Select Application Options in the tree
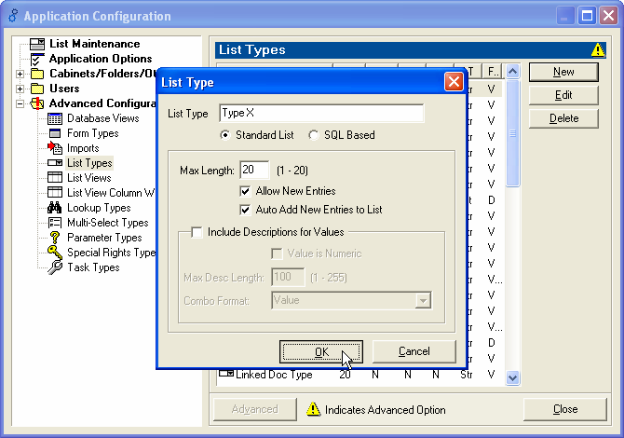The height and width of the screenshot is (438, 624). (100, 59)
